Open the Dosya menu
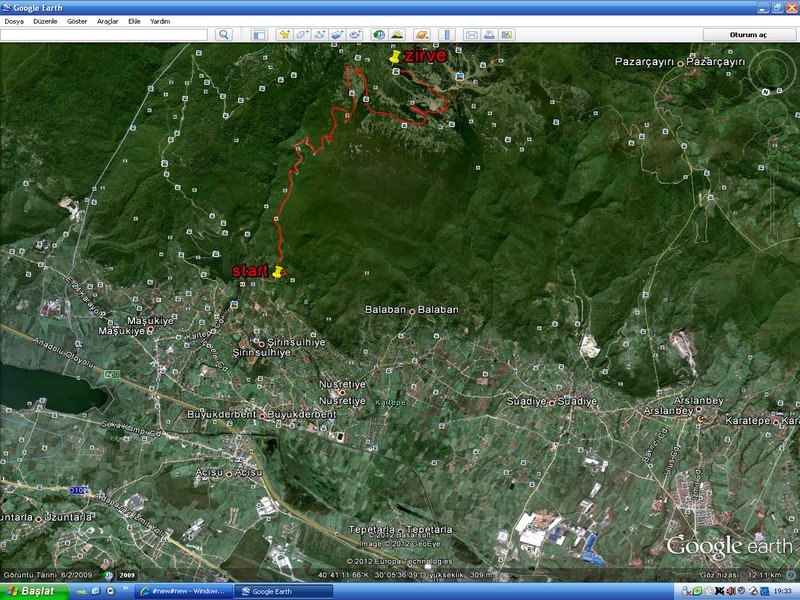800x600 pixels. pos(14,20)
